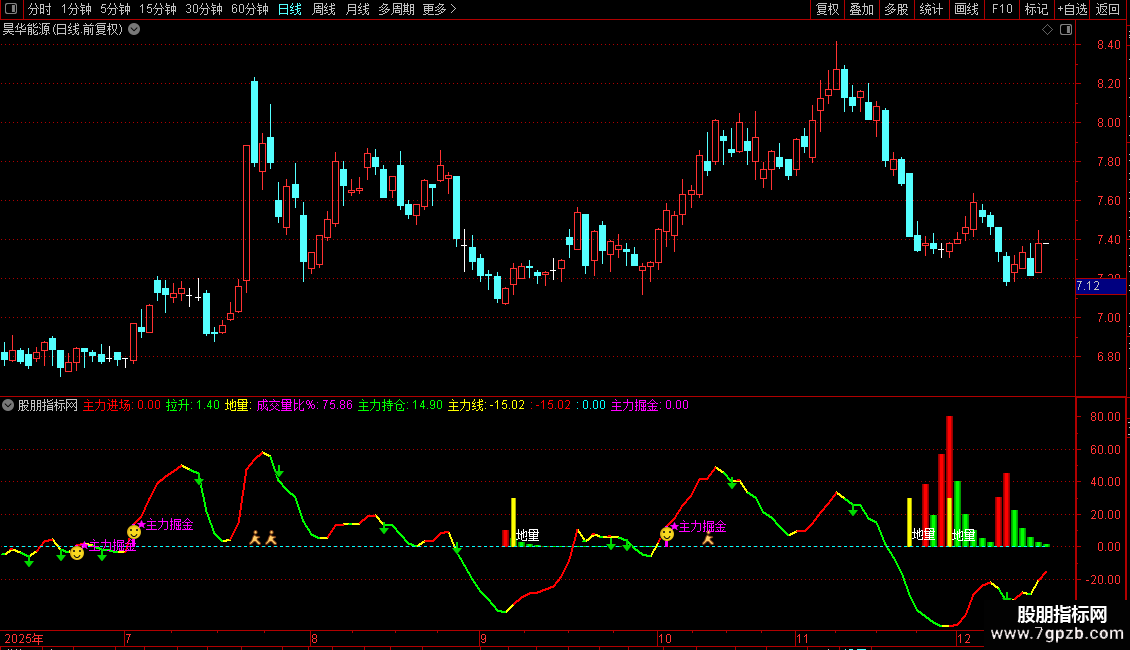Expand the 更多 periods menu
The image size is (1130, 650).
(440, 9)
